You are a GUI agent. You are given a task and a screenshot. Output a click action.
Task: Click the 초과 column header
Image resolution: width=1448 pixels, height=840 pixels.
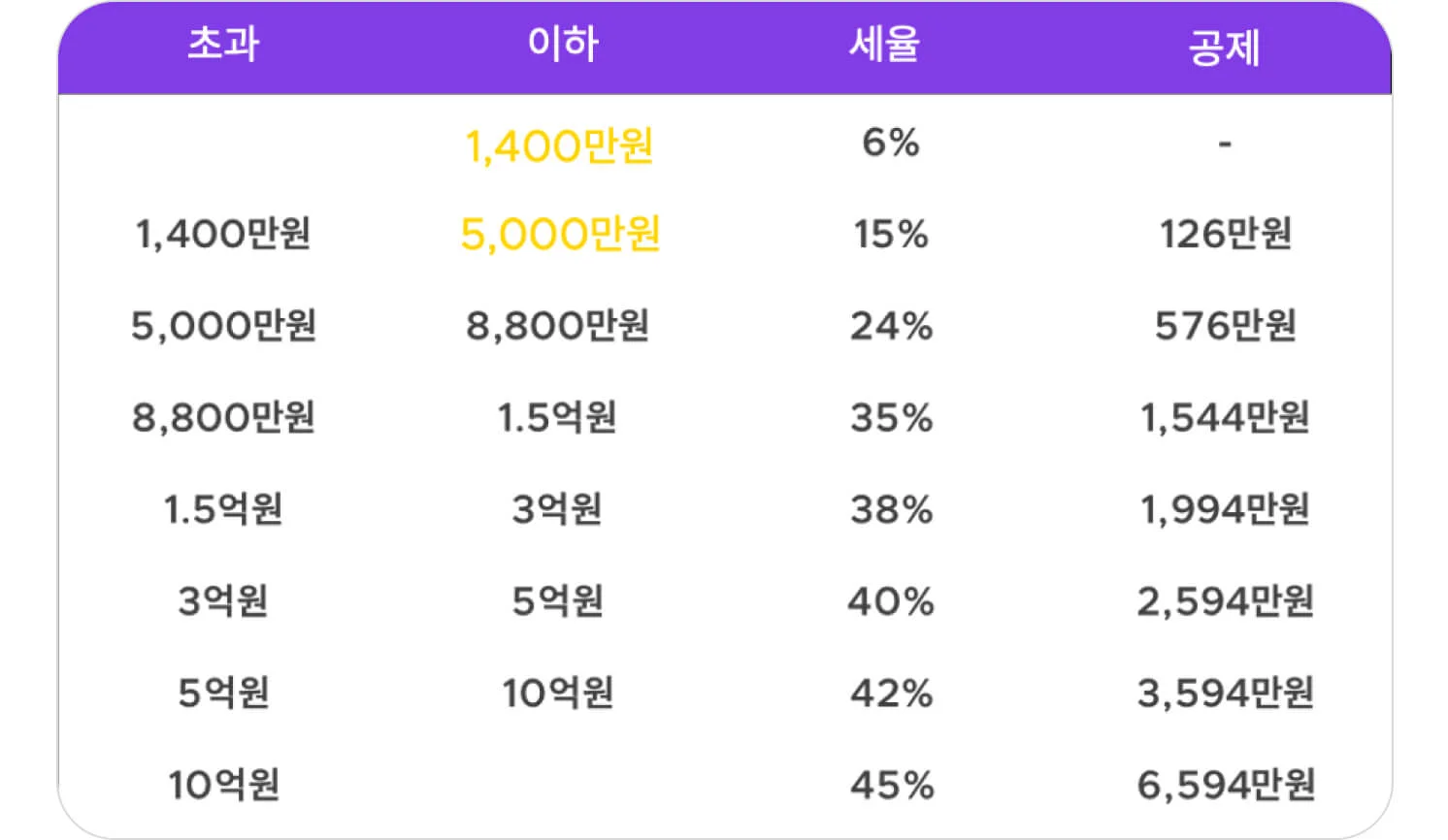223,44
